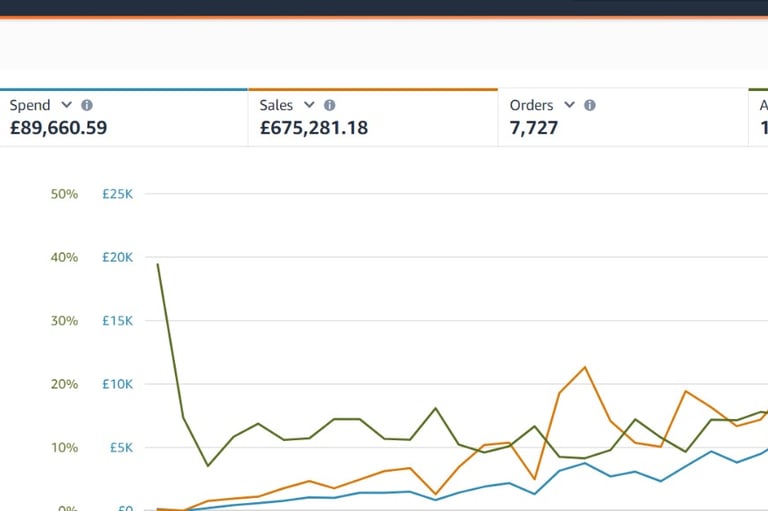Click the info icon beside Orders

[590, 105]
